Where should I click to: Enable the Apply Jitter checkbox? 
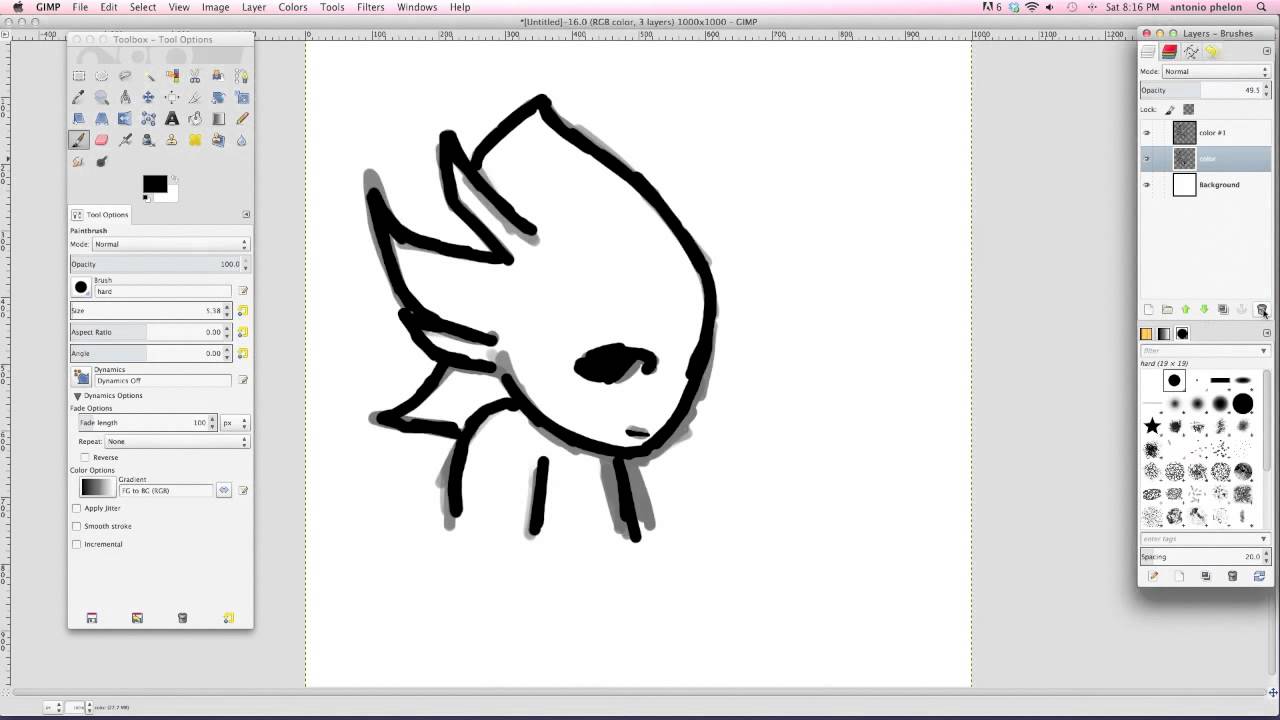(76, 508)
